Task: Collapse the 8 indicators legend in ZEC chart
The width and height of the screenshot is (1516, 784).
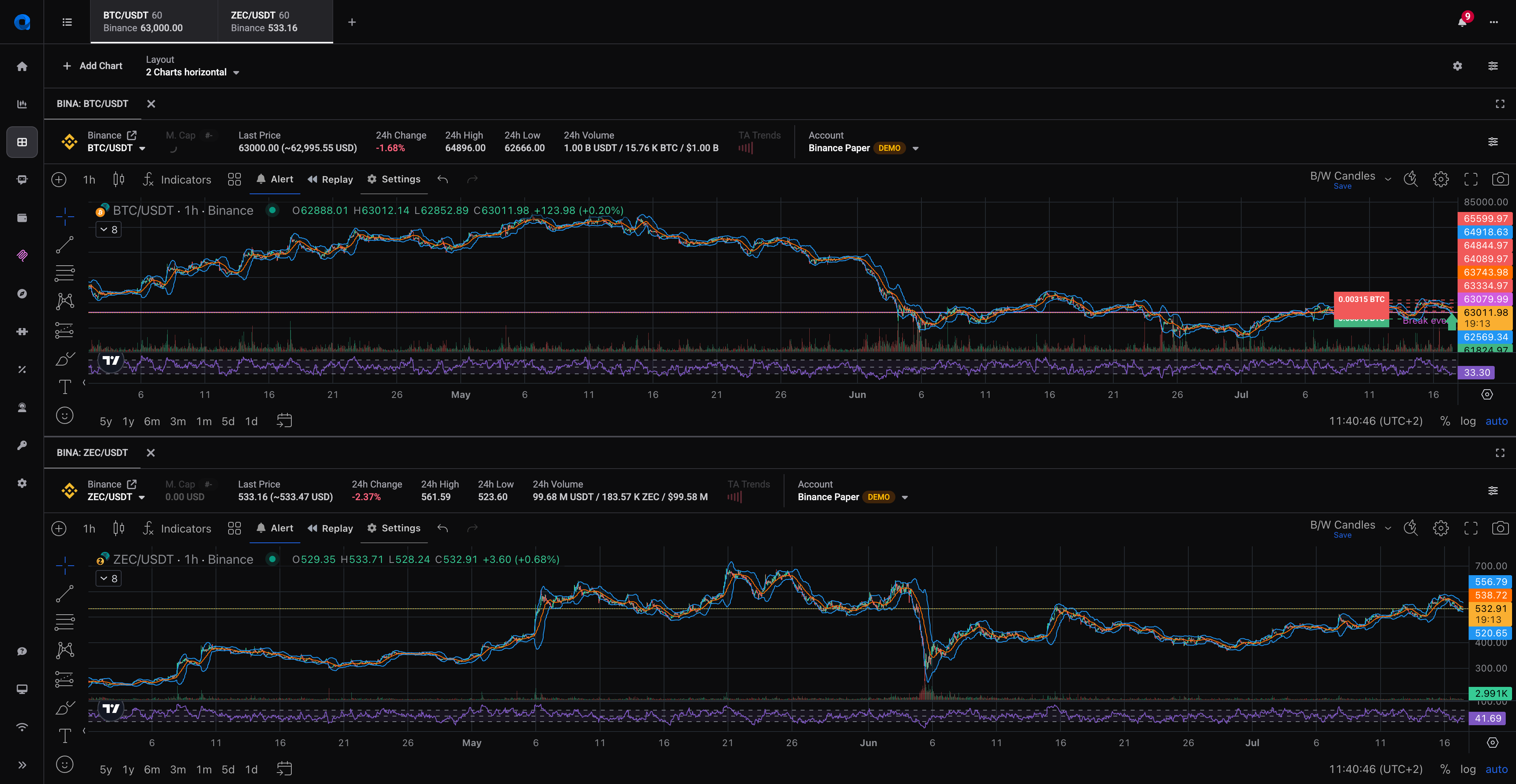Action: pyautogui.click(x=109, y=579)
